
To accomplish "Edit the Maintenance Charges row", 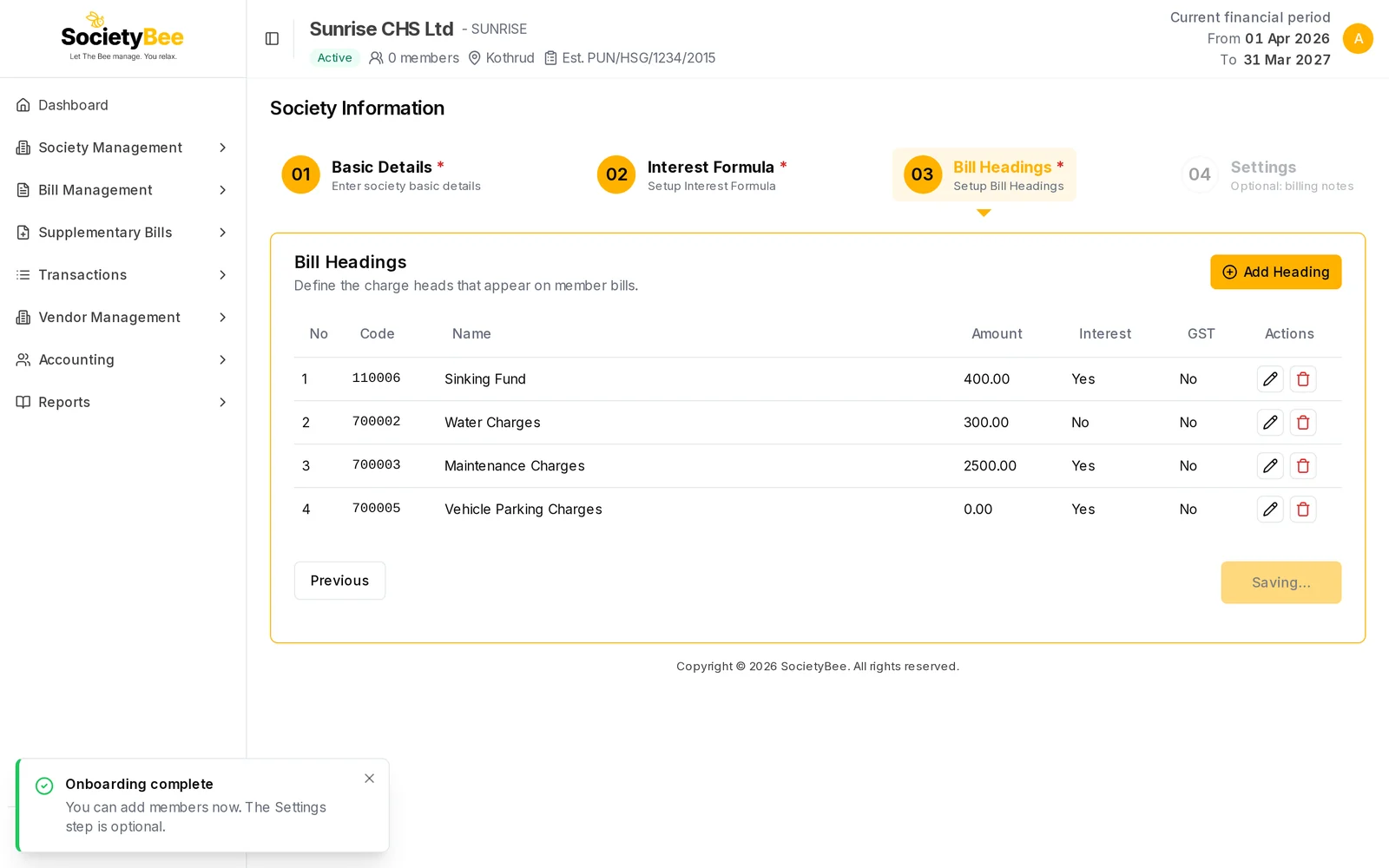I will point(1270,466).
